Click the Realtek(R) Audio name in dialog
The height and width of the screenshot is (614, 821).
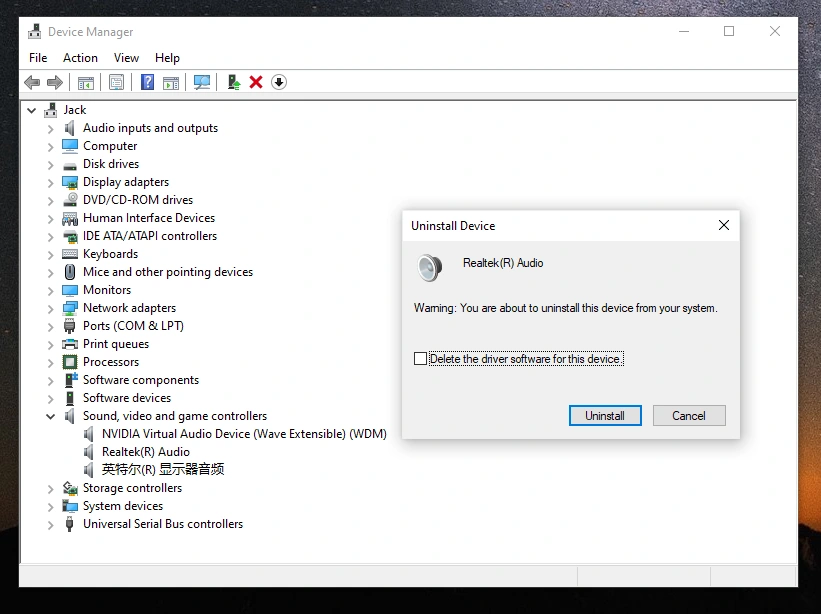[503, 263]
